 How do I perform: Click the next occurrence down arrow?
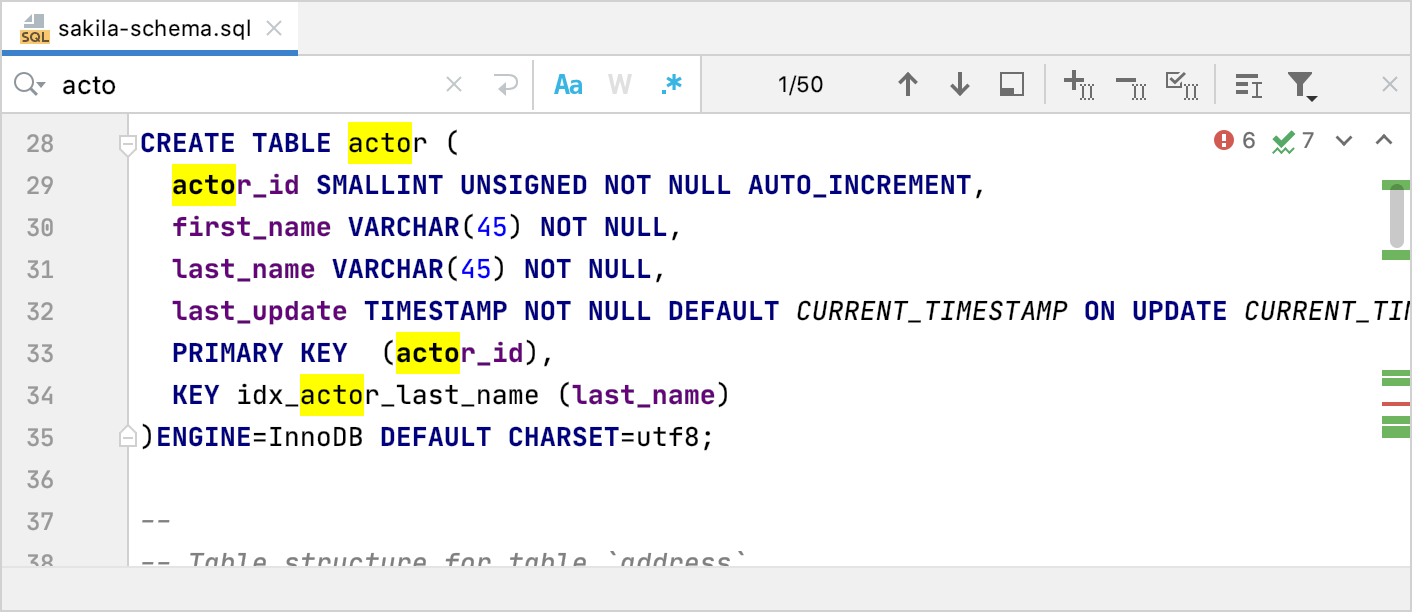pyautogui.click(x=959, y=84)
